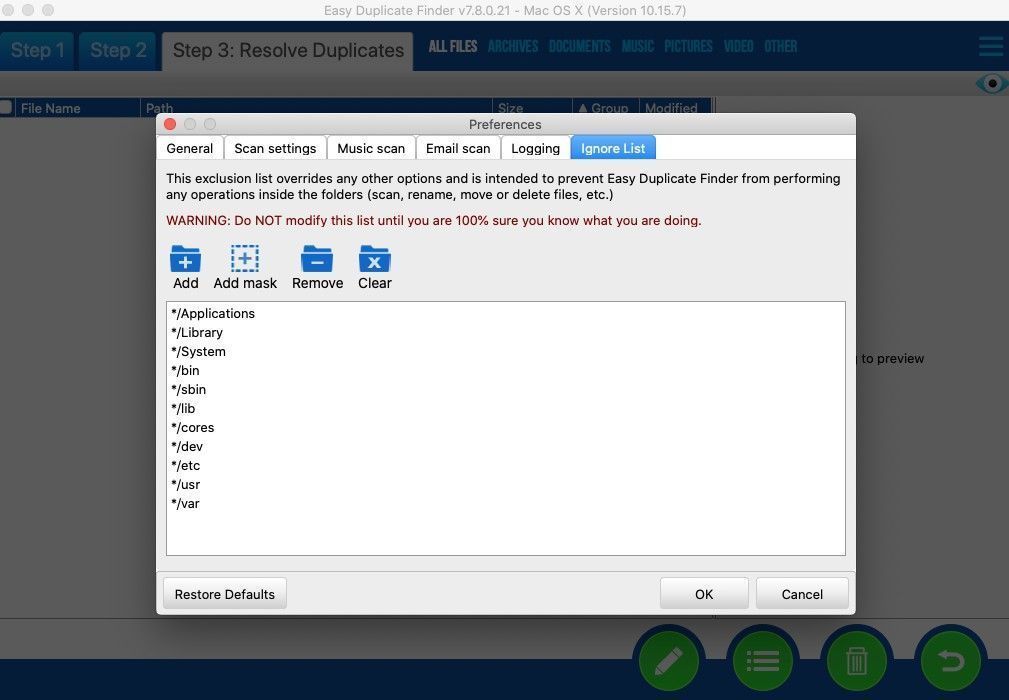1009x700 pixels.
Task: Open the Logging tab
Action: point(535,149)
